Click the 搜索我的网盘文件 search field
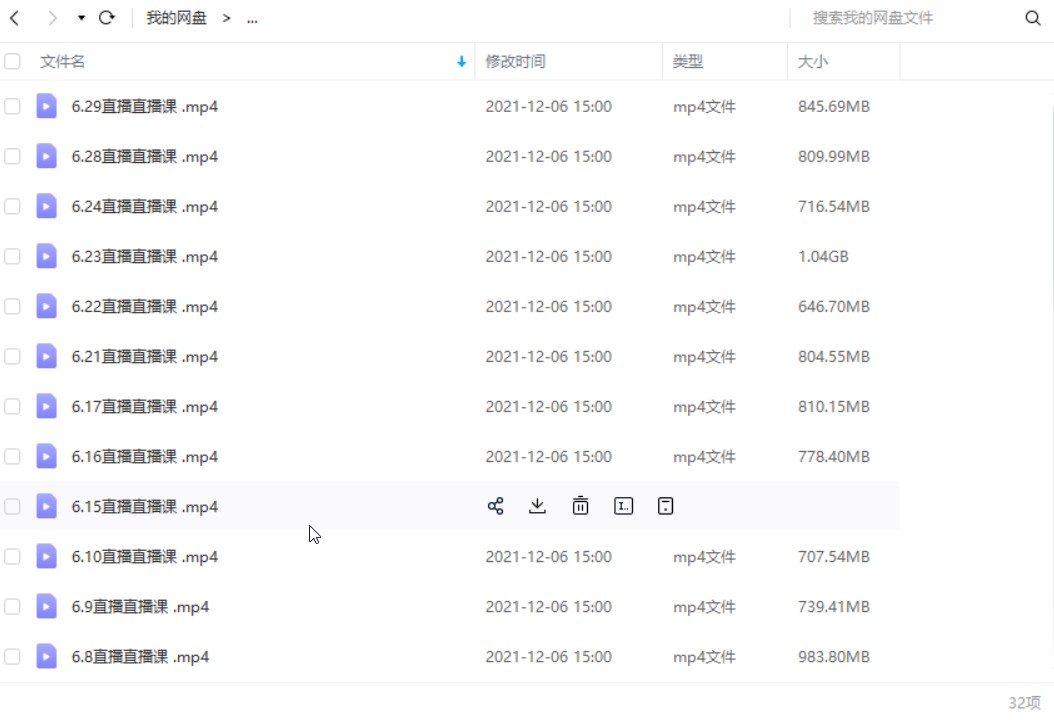This screenshot has height=720, width=1054. [900, 18]
